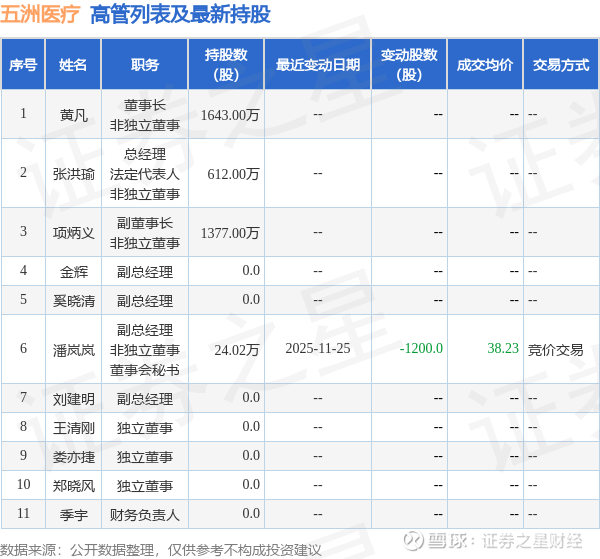
Task: Click the name 娄亦捷
Action: point(73,456)
